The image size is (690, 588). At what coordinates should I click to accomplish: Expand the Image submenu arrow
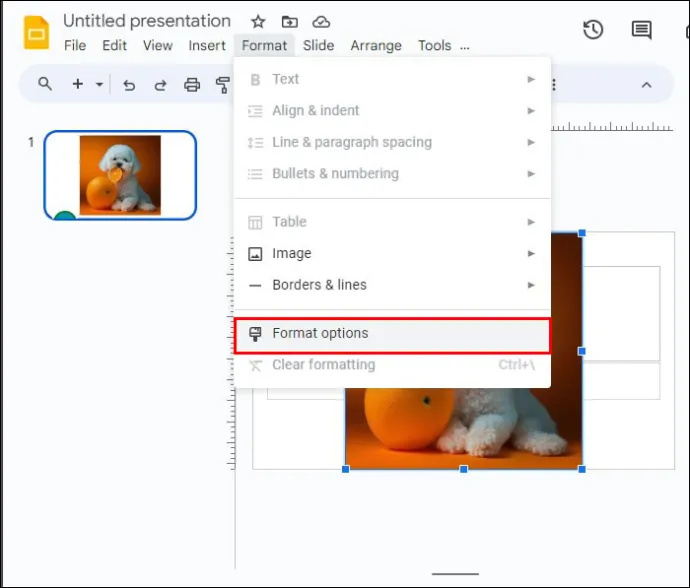coord(531,254)
